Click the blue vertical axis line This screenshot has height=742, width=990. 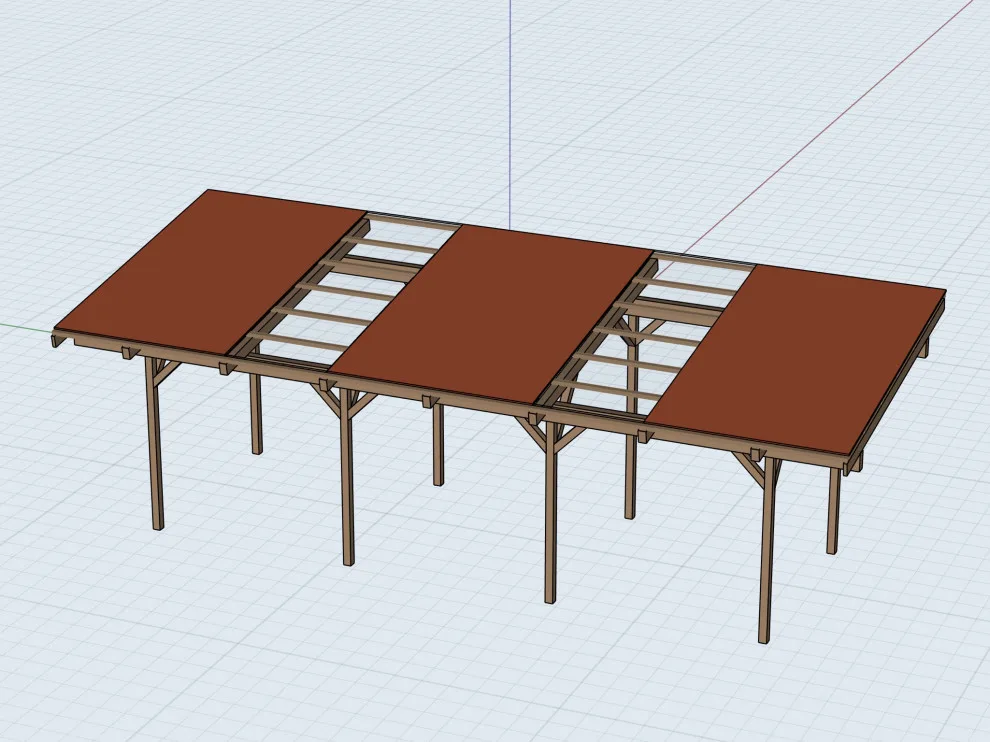pyautogui.click(x=510, y=114)
